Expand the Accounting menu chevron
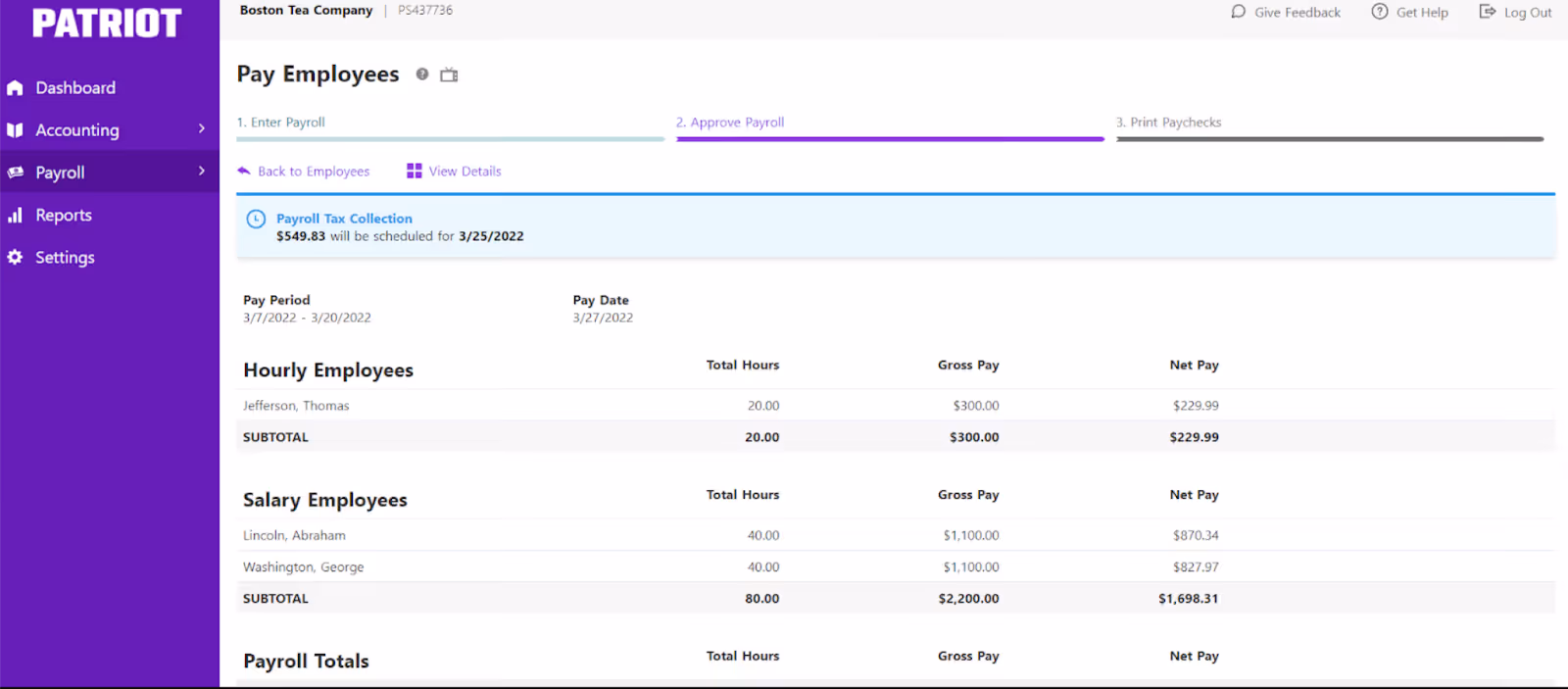This screenshot has height=689, width=1568. [202, 129]
